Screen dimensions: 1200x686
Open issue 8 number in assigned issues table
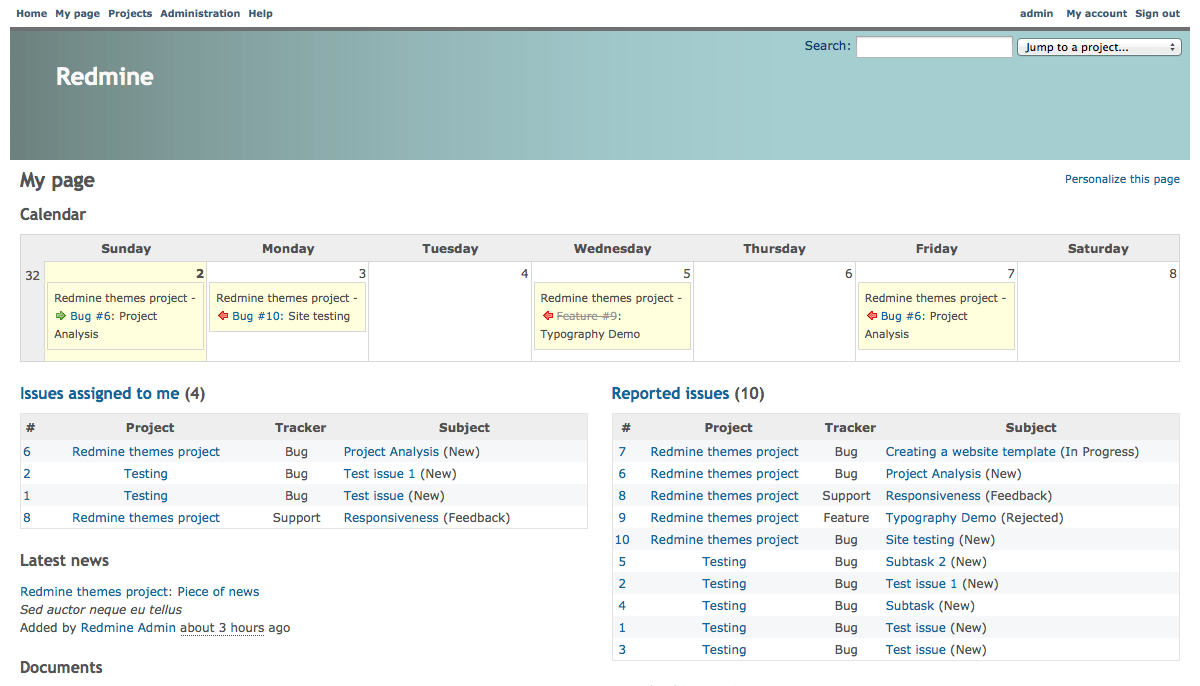pos(27,518)
